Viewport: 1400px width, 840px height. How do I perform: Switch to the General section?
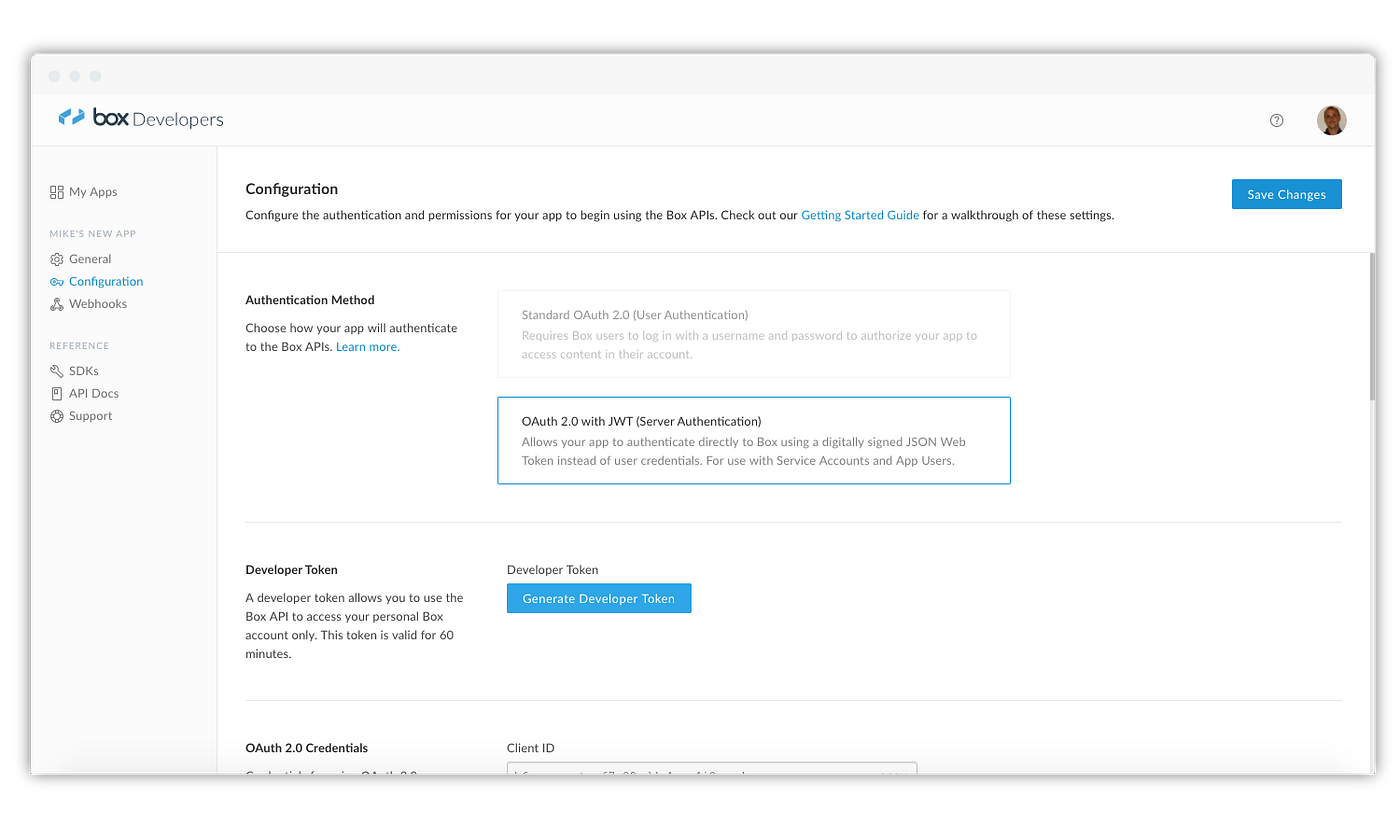(x=89, y=258)
